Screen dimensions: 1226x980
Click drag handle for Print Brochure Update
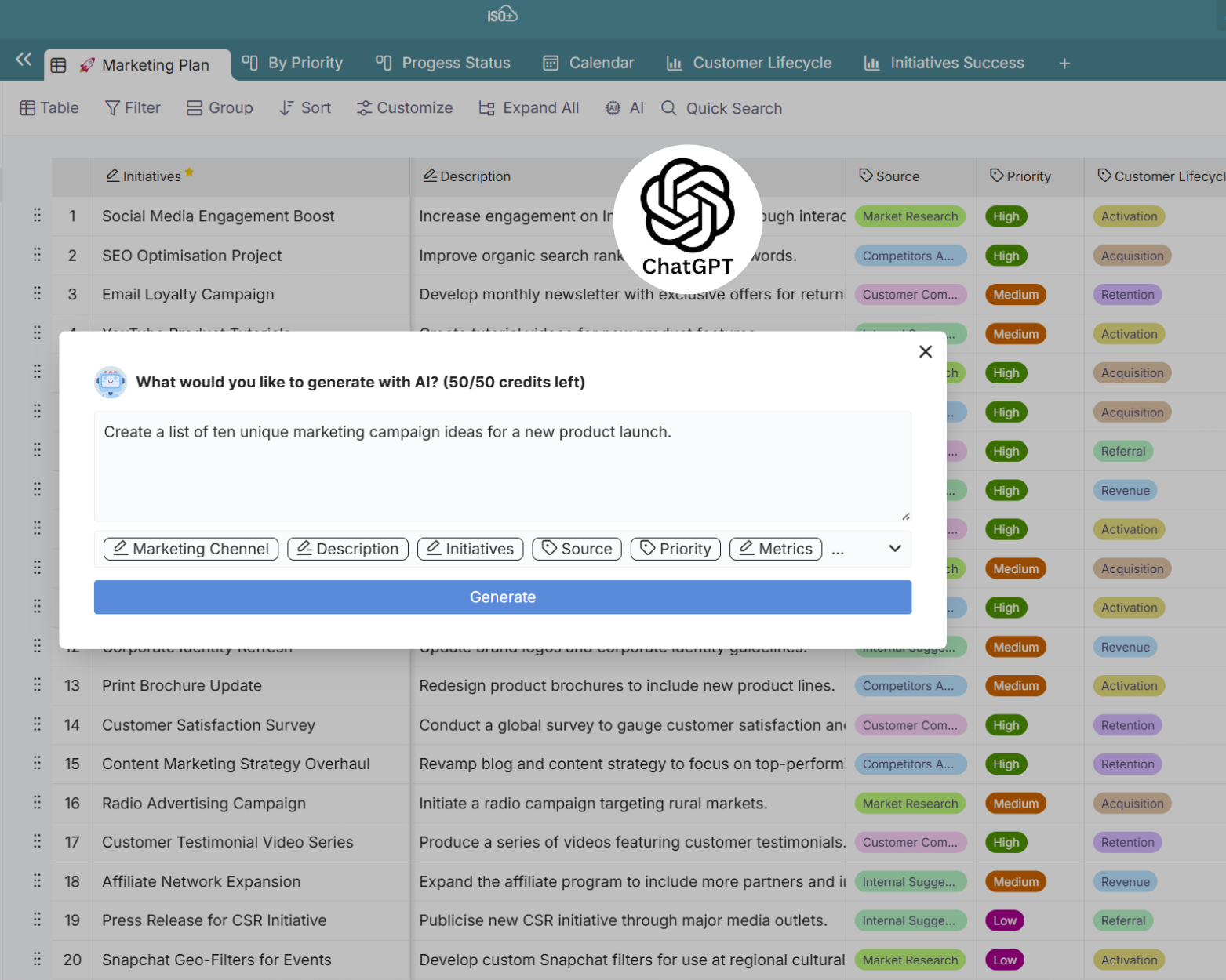(37, 685)
